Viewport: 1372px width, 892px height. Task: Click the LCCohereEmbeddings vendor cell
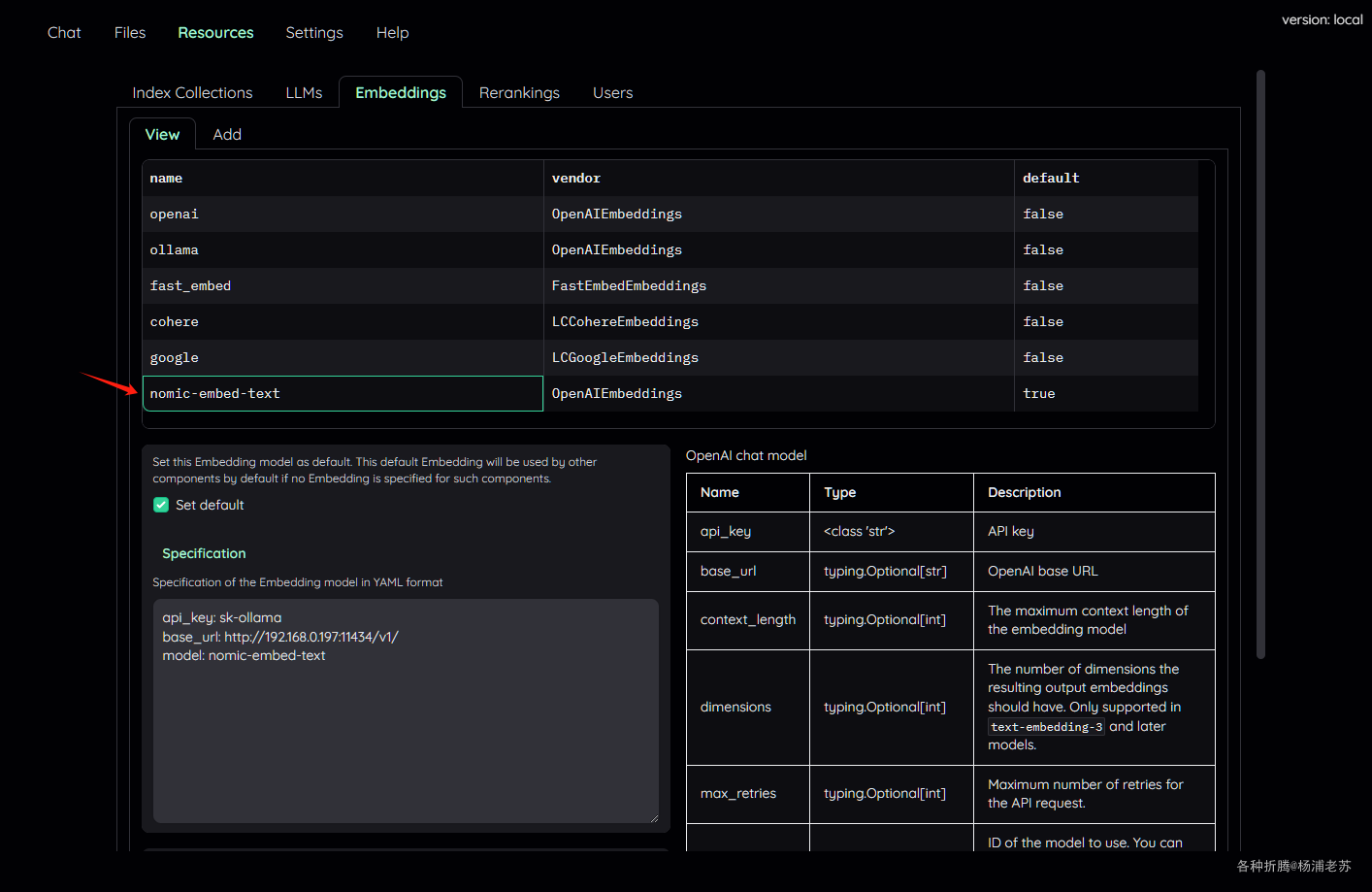779,322
